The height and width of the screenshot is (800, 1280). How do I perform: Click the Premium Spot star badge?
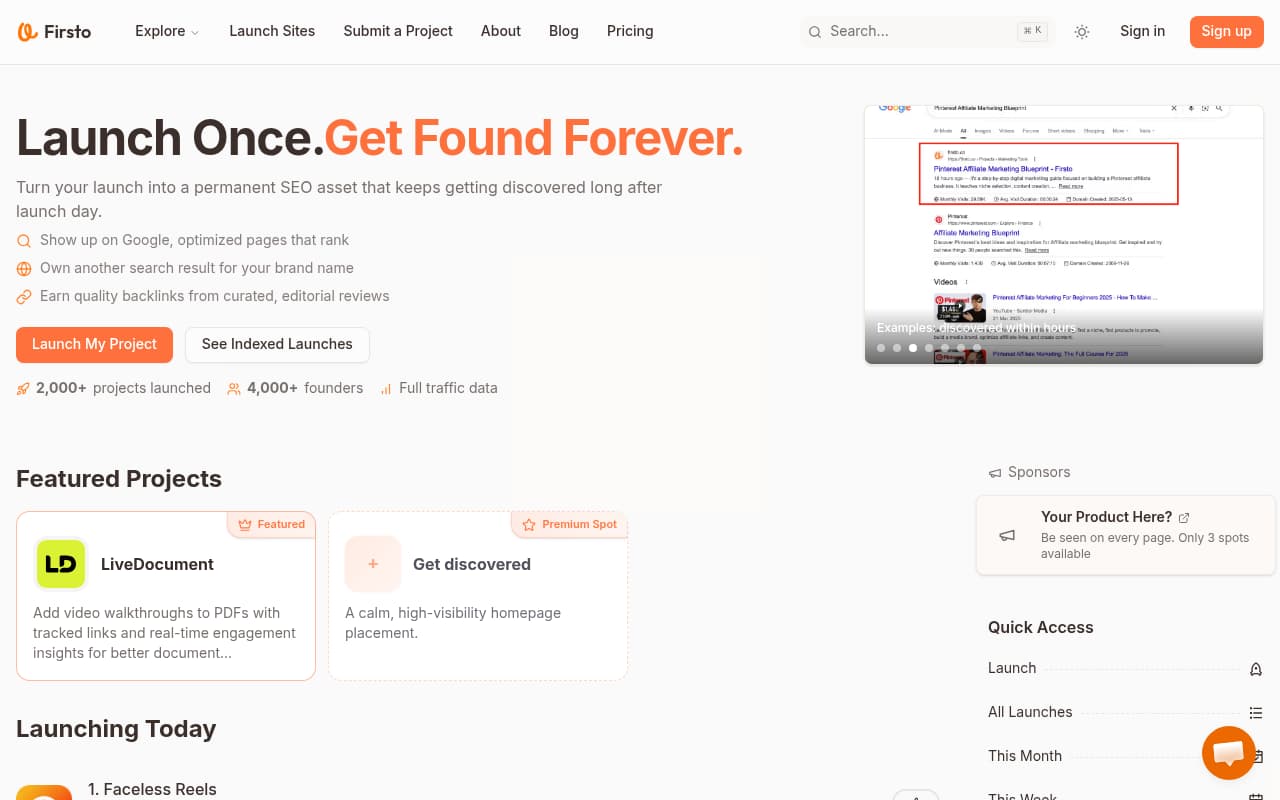coord(569,524)
